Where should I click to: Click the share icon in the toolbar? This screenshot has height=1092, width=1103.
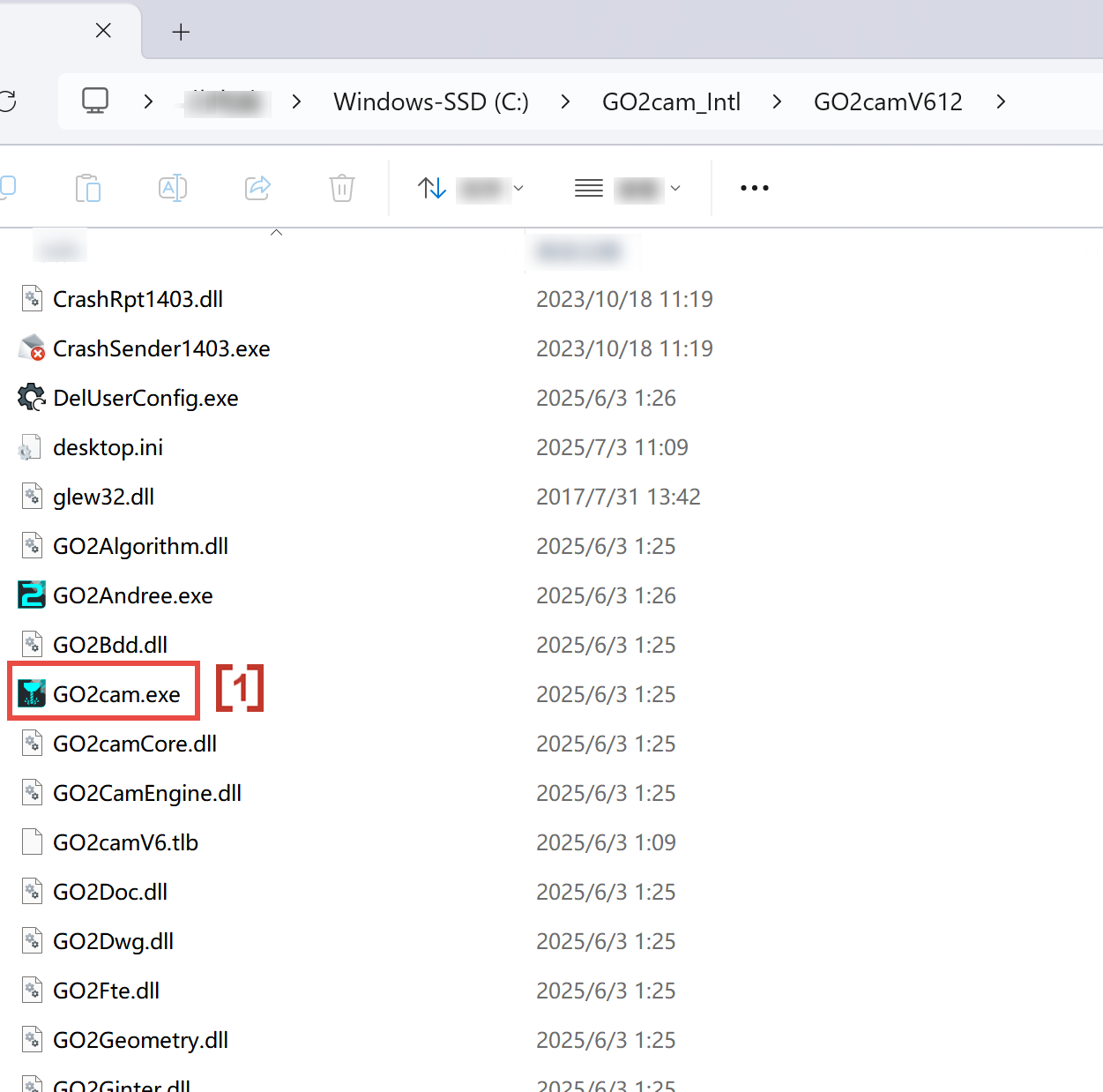[x=257, y=188]
